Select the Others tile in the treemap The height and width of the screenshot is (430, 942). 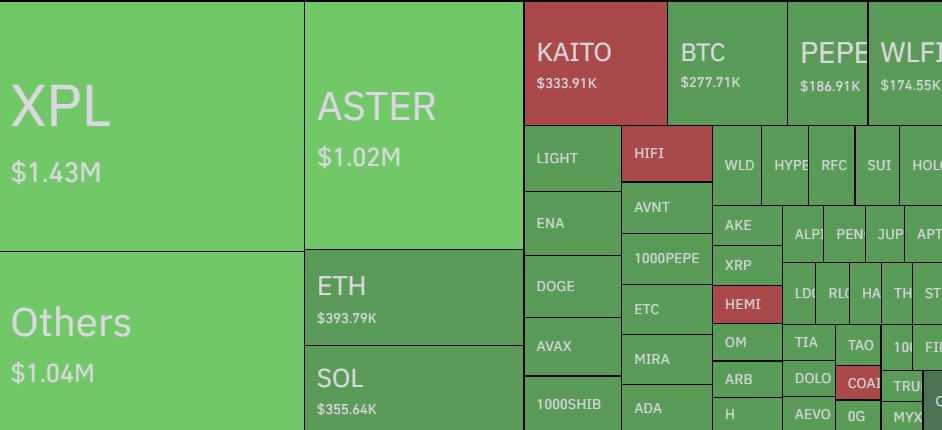[x=152, y=340]
